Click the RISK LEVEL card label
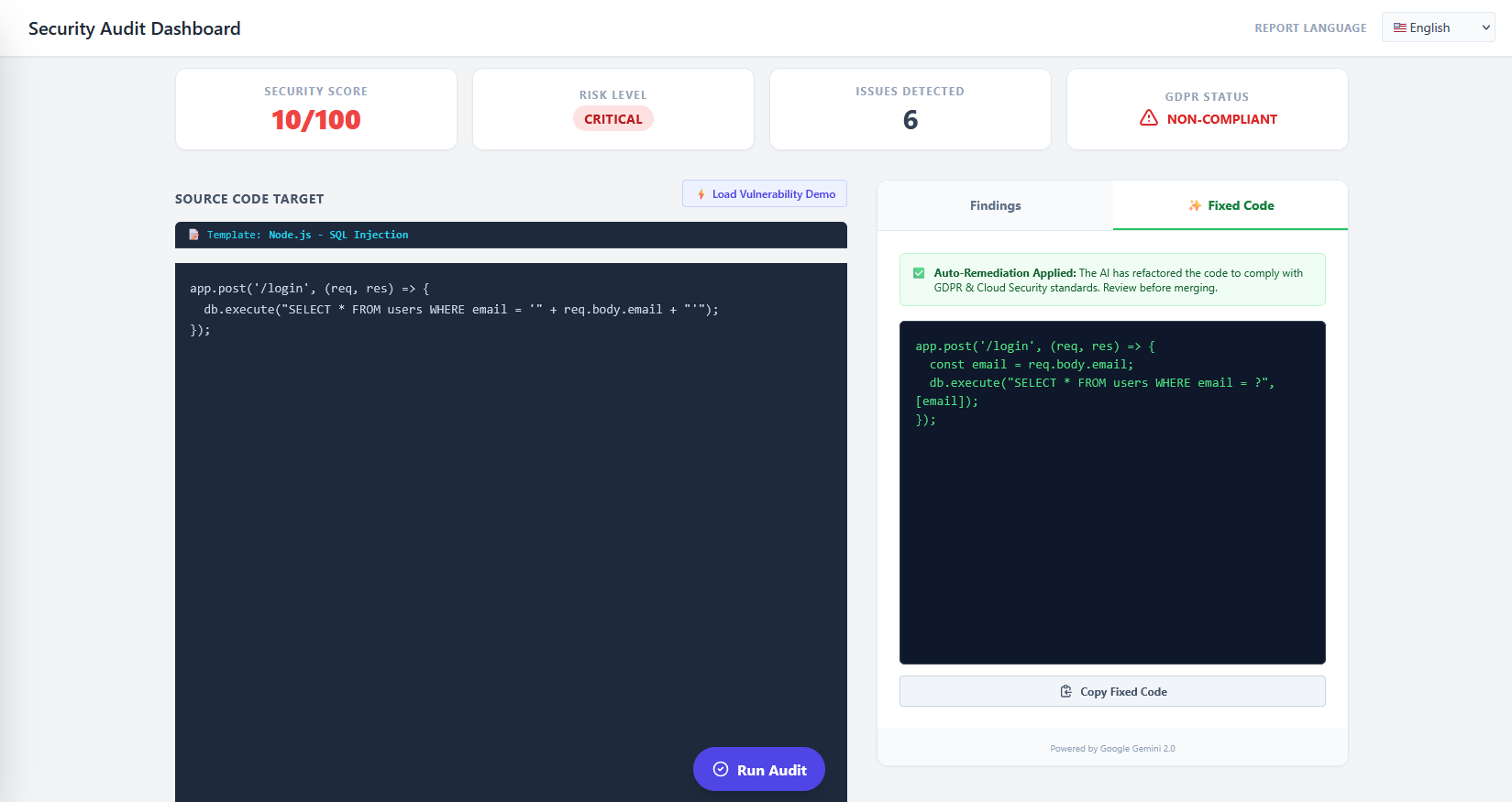This screenshot has width=1512, height=802. [x=613, y=95]
